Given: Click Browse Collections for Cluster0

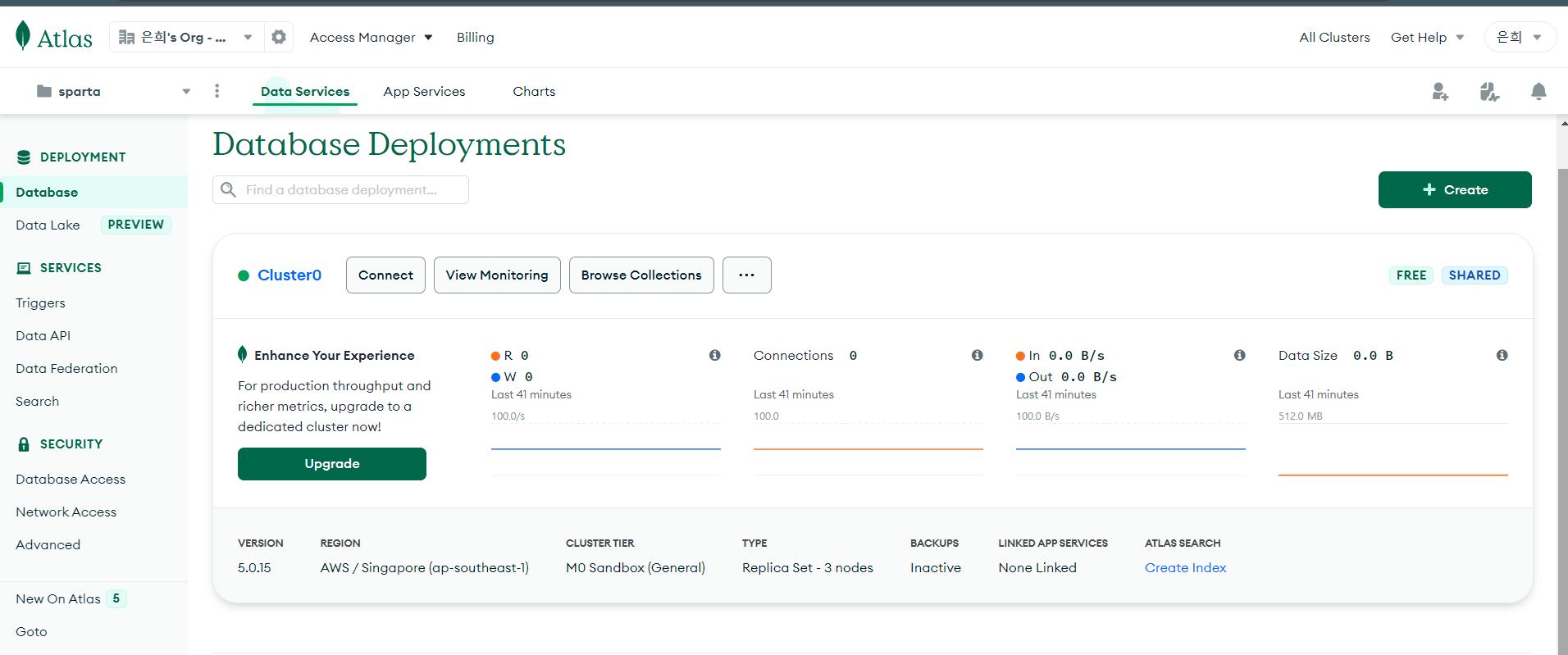Looking at the screenshot, I should [641, 275].
